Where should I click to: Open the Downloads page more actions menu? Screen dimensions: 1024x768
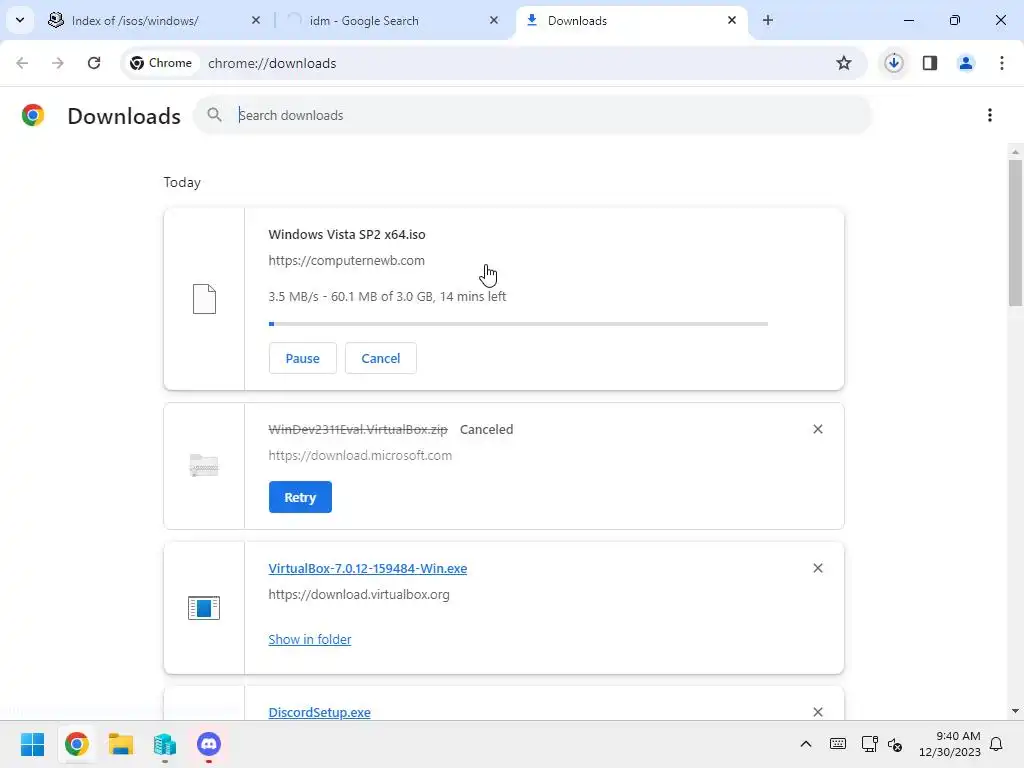[x=990, y=115]
